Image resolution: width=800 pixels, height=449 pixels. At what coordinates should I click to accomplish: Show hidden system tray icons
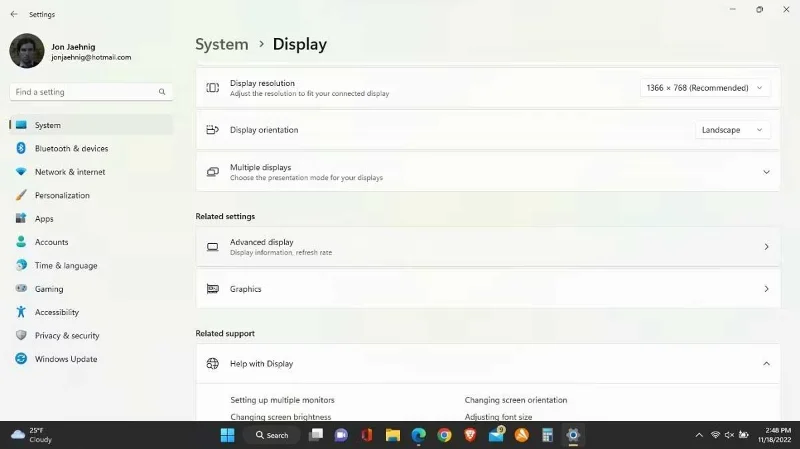pos(699,435)
